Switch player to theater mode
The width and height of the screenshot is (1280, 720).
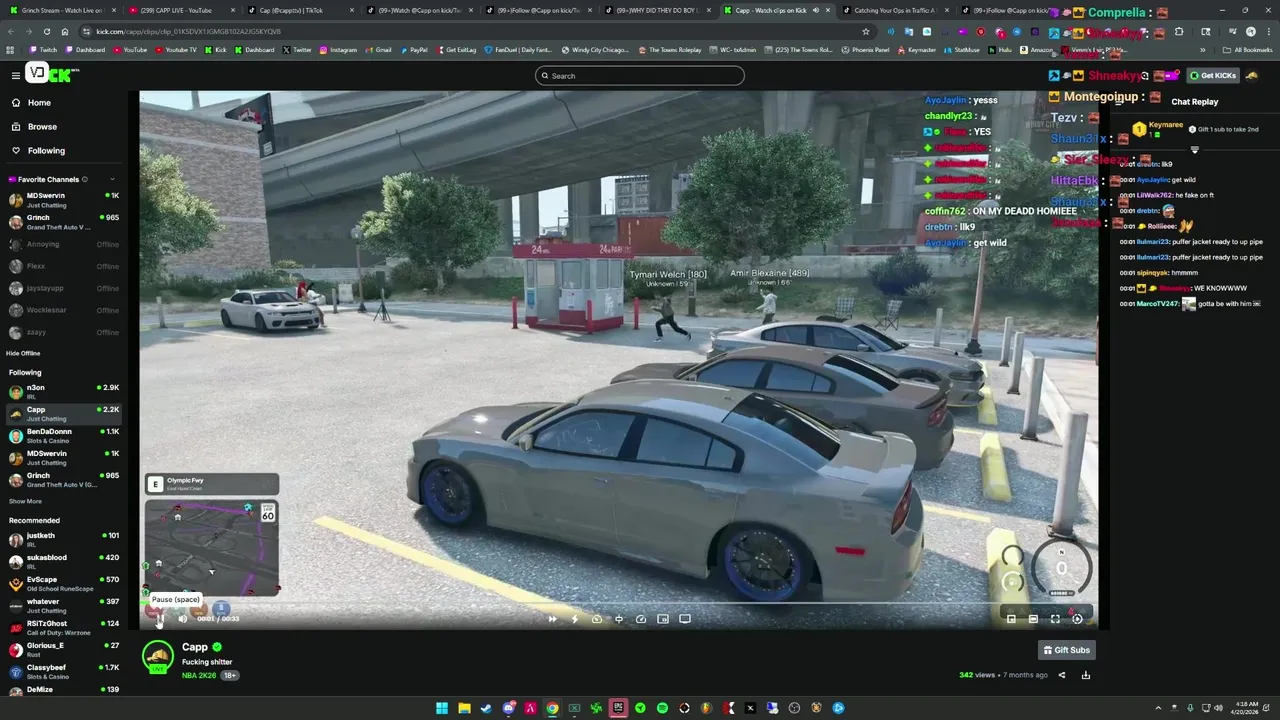pyautogui.click(x=1033, y=619)
